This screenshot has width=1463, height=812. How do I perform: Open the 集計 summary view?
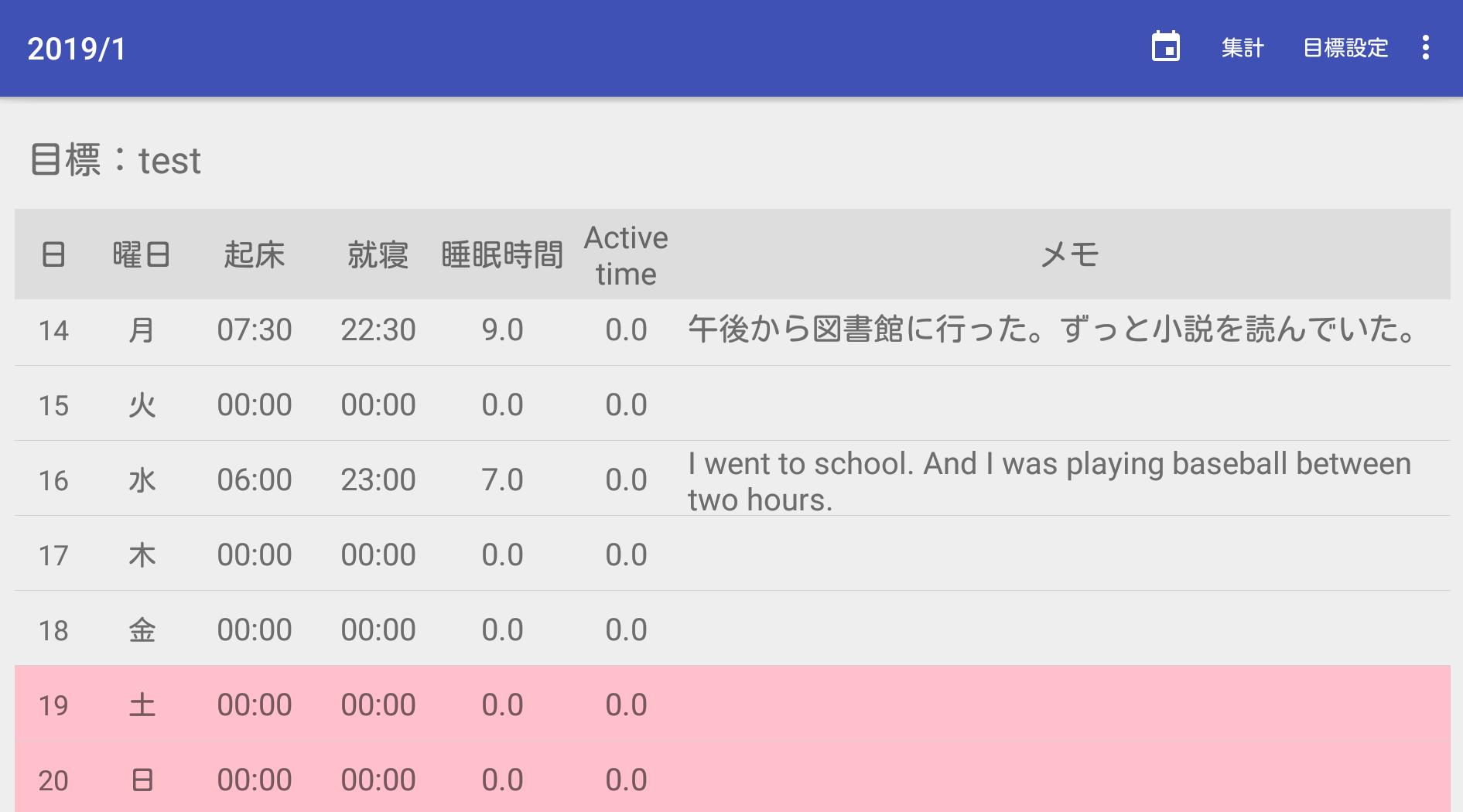1243,48
